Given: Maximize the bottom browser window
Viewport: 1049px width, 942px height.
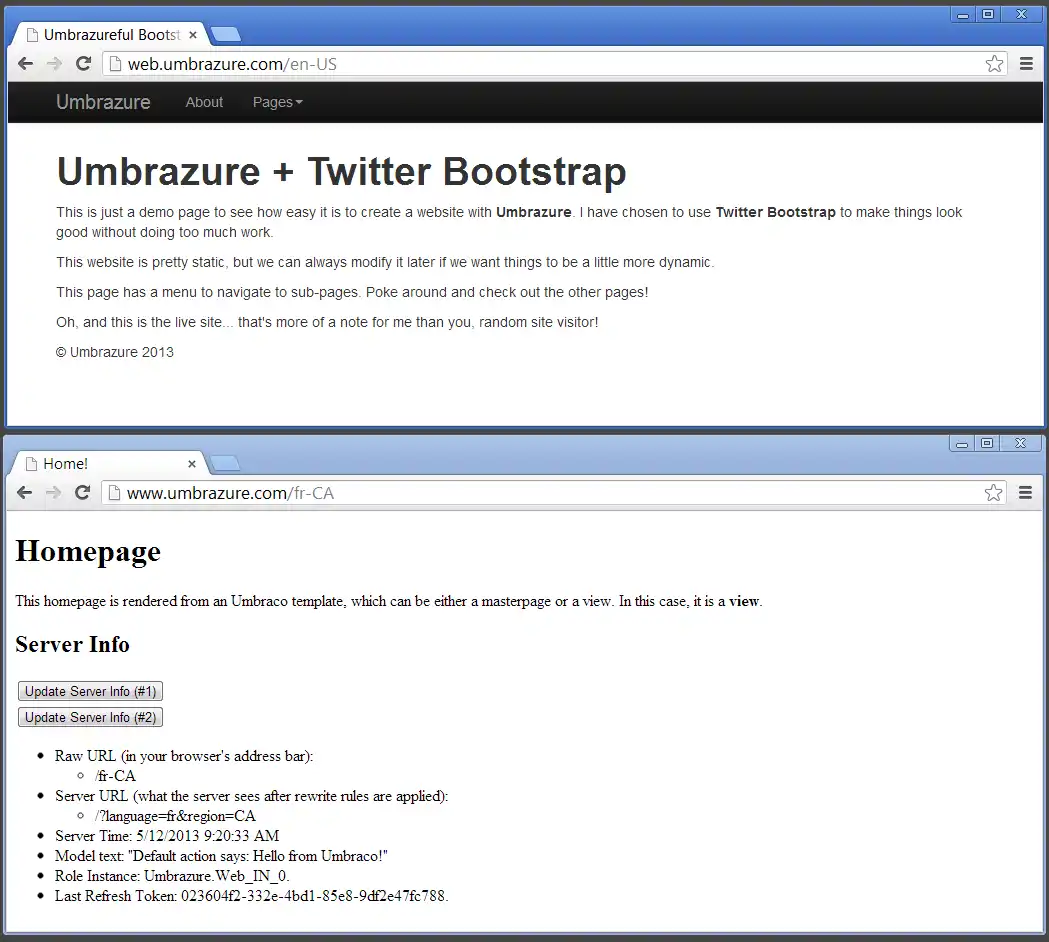Looking at the screenshot, I should 987,444.
